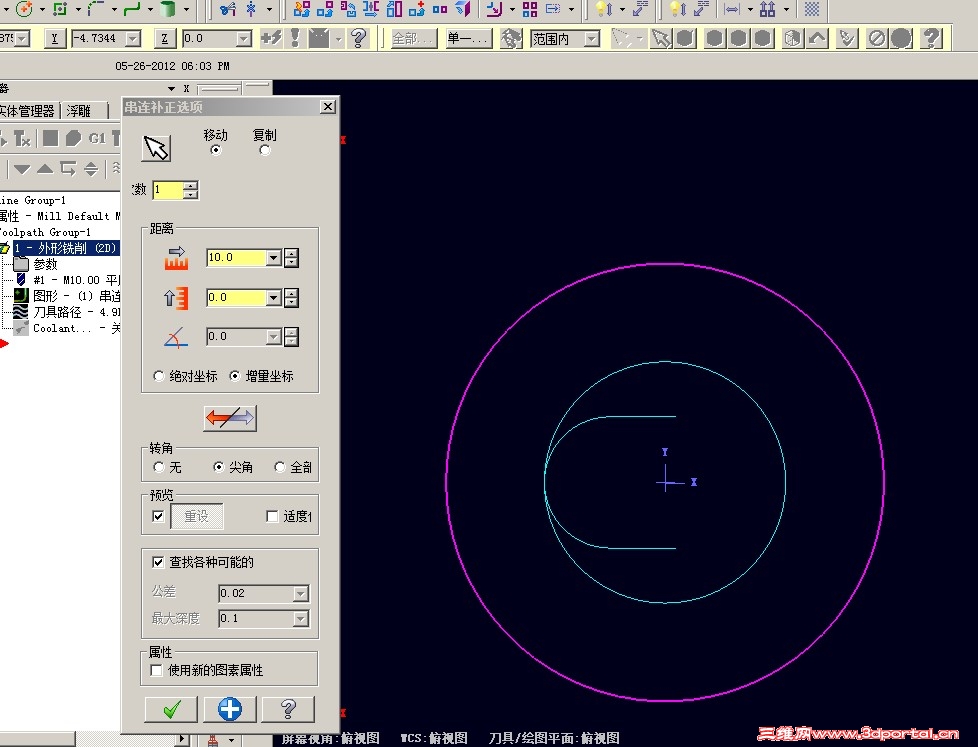Click the reverse direction arrow icon
The image size is (978, 747).
(228, 418)
